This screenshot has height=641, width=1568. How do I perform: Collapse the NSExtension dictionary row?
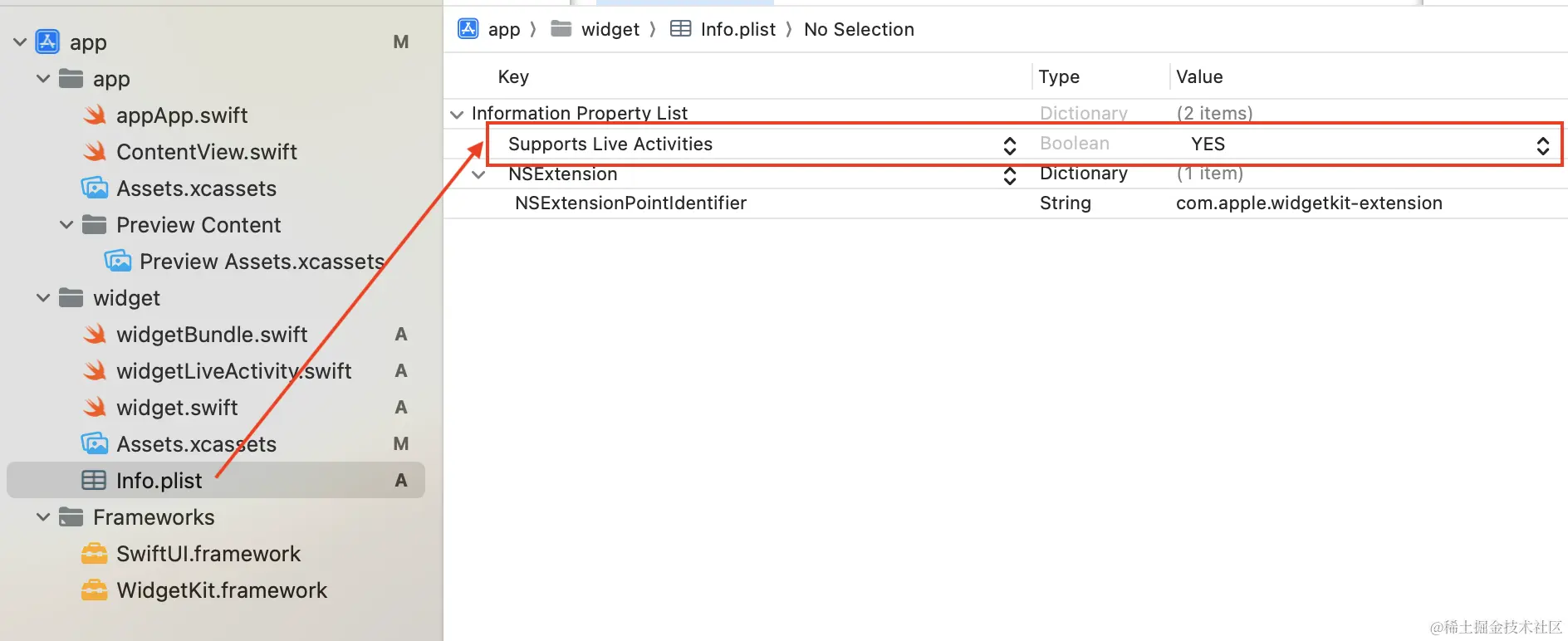click(x=478, y=174)
